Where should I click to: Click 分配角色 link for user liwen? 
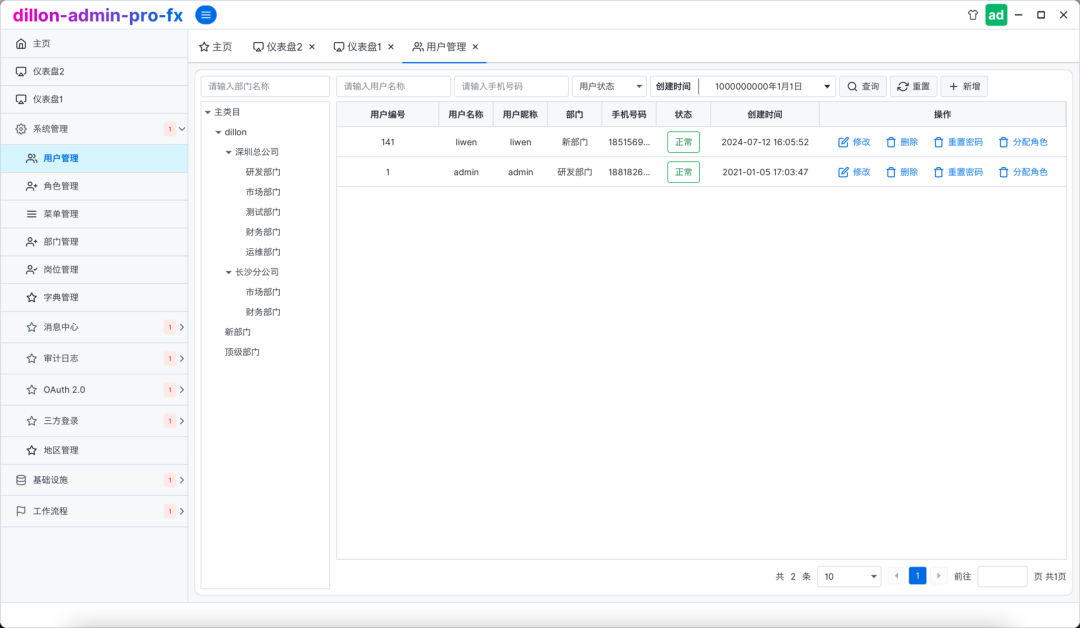[x=1023, y=142]
